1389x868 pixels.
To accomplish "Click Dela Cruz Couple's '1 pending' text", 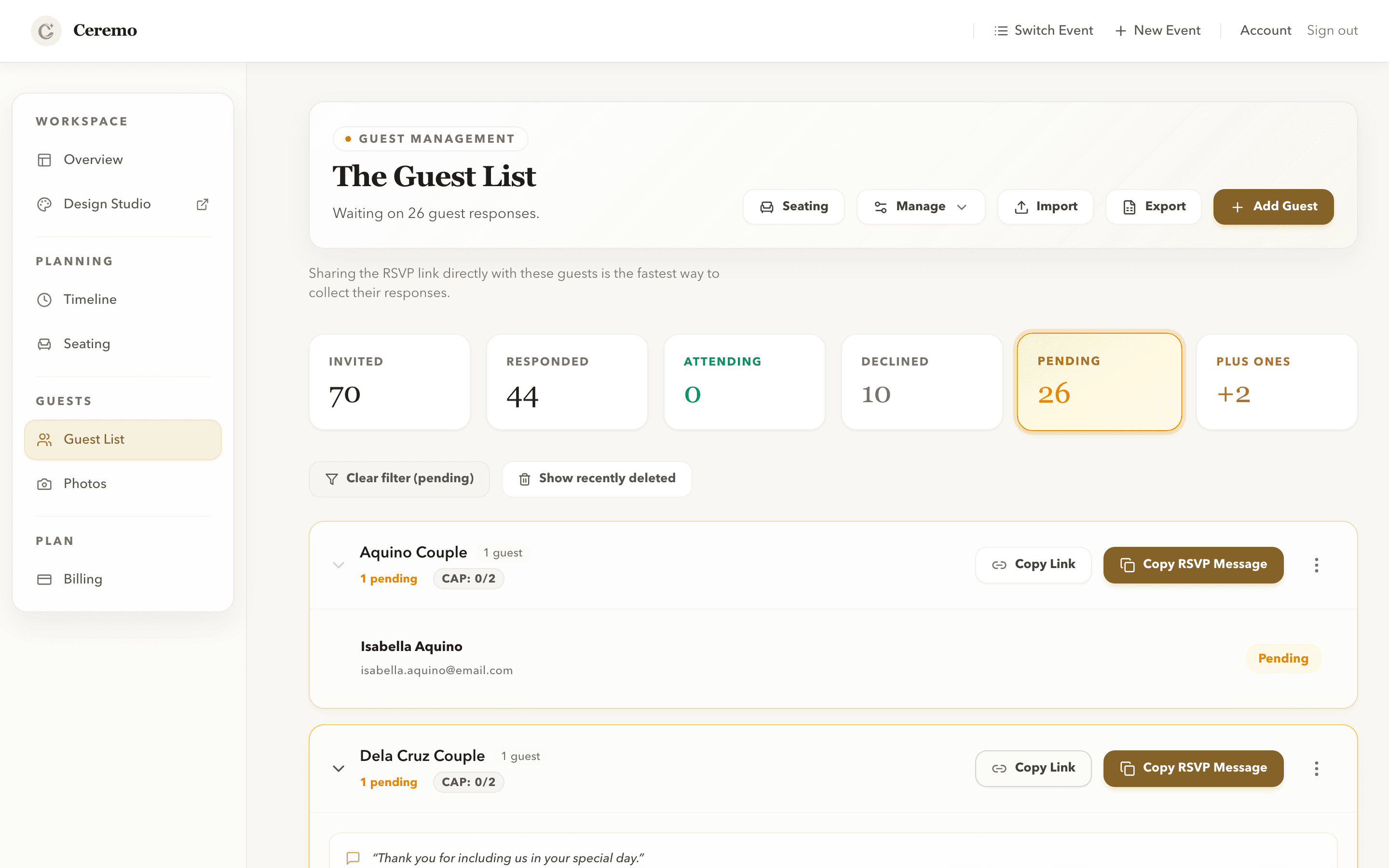I will (x=389, y=783).
